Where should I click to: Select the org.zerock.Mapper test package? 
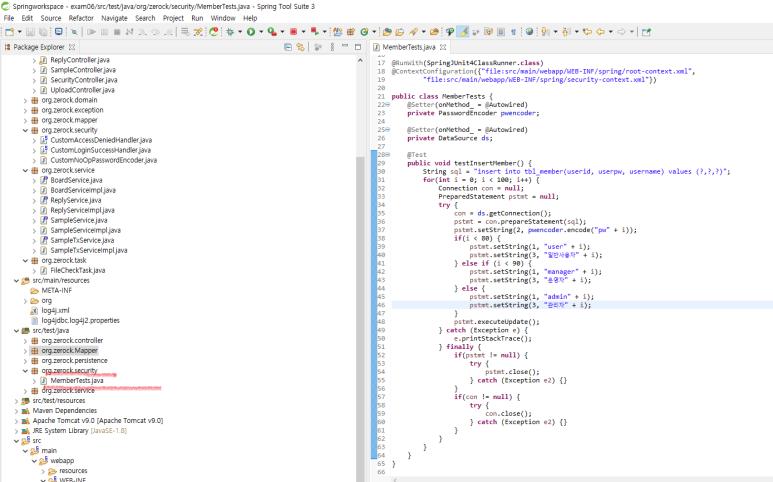(70, 350)
